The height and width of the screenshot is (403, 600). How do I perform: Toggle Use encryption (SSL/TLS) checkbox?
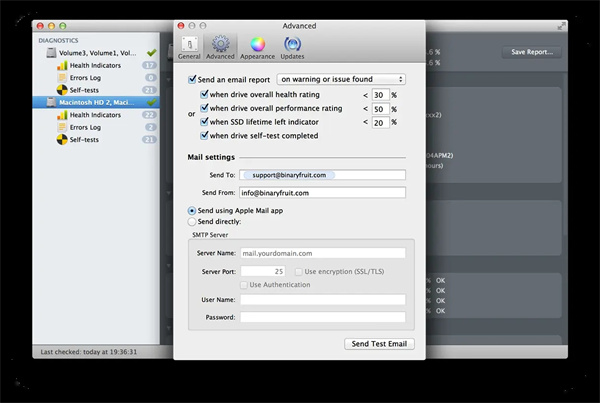pyautogui.click(x=298, y=272)
